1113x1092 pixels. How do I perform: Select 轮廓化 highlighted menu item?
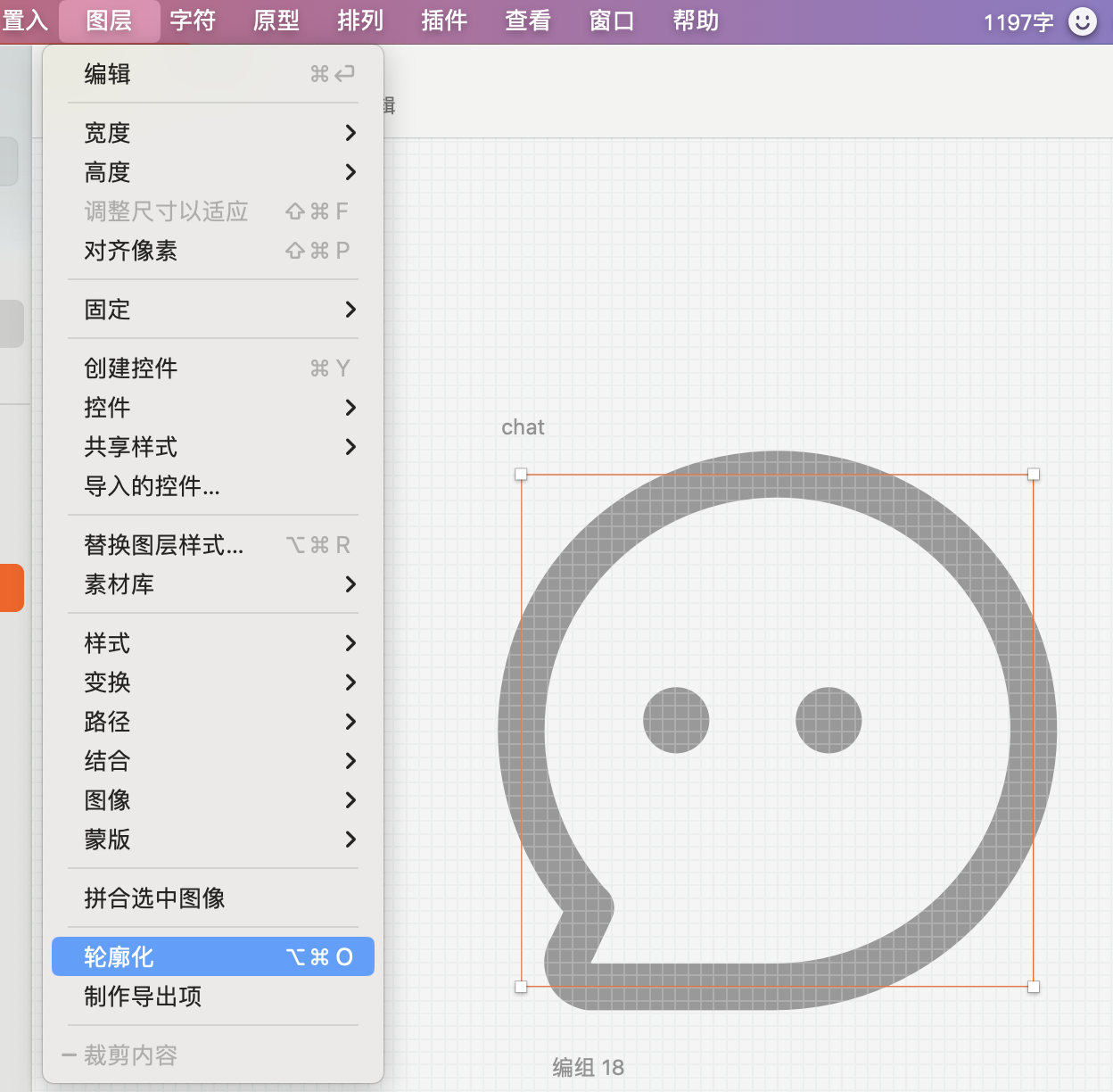click(213, 956)
